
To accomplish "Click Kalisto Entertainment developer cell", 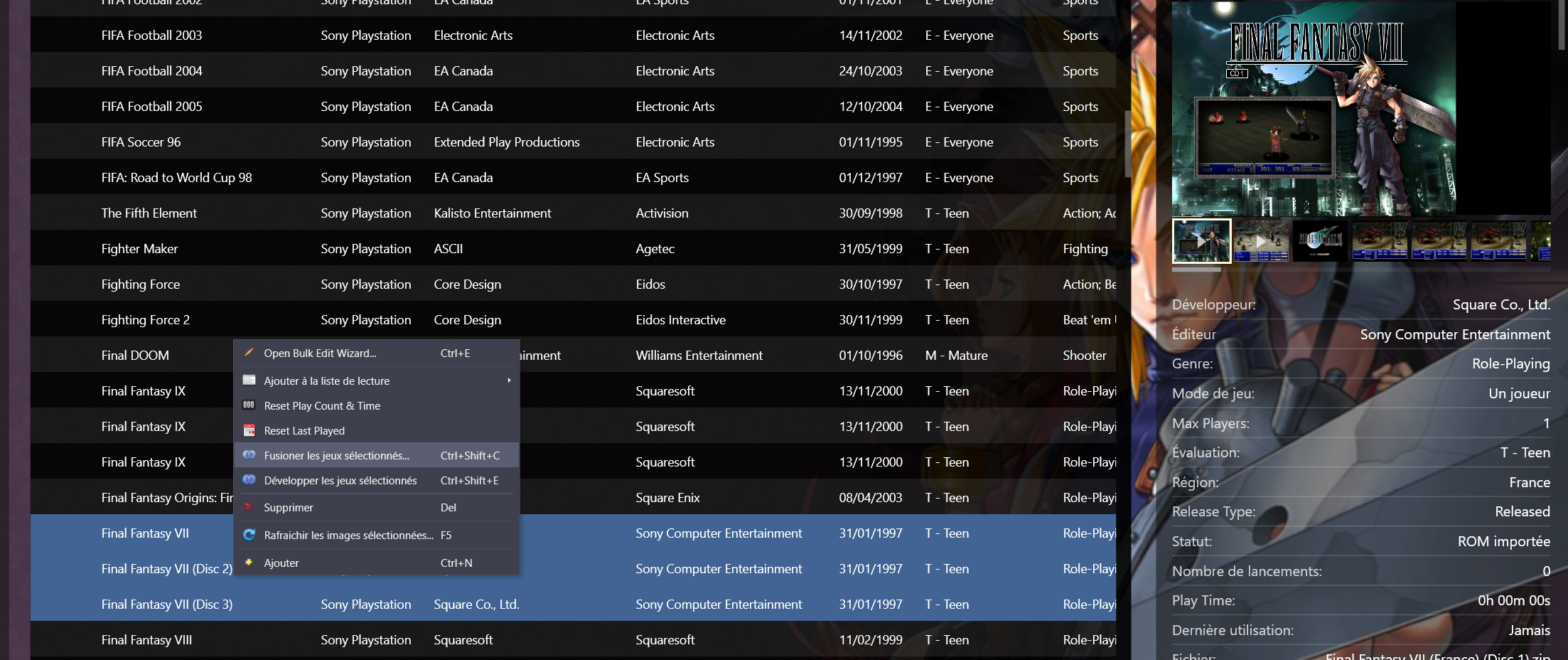I will click(x=493, y=213).
